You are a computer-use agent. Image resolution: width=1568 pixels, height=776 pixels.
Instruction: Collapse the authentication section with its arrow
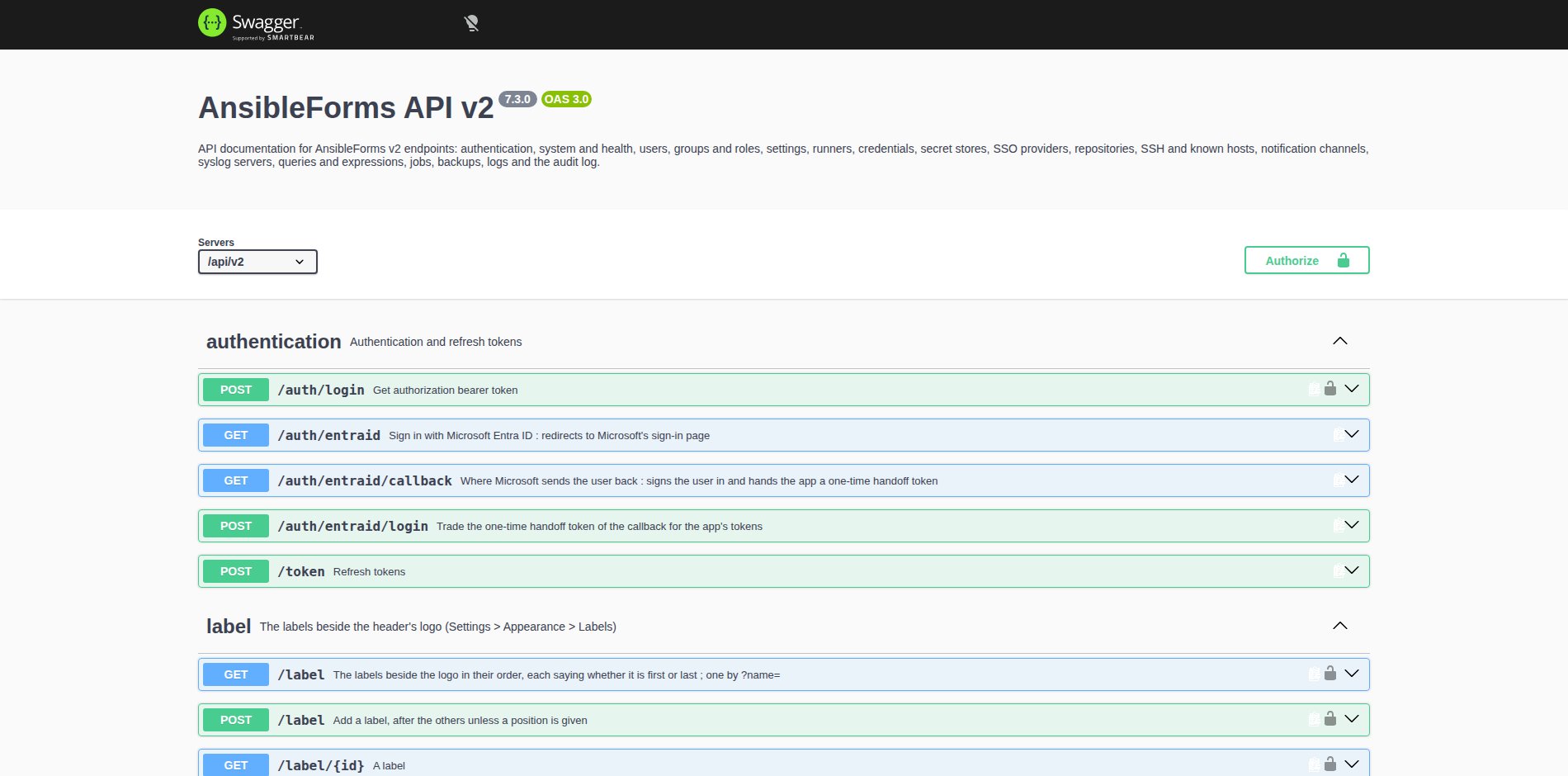point(1340,341)
